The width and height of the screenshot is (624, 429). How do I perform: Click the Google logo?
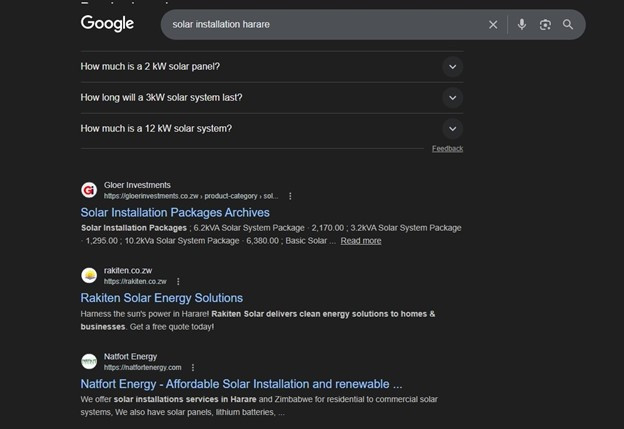click(107, 24)
